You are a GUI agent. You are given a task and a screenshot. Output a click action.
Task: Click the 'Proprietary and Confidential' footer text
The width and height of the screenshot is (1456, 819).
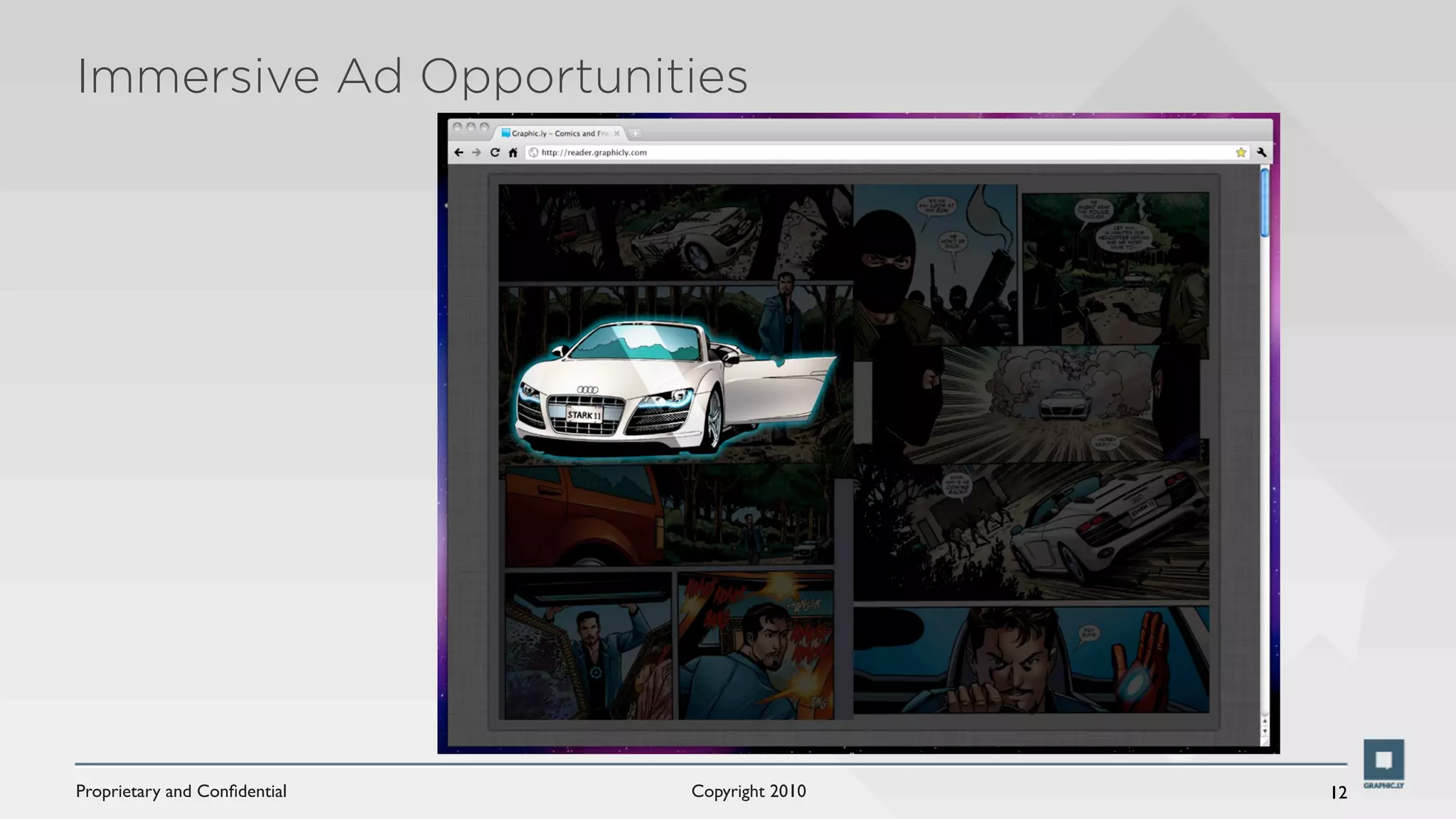pos(181,791)
